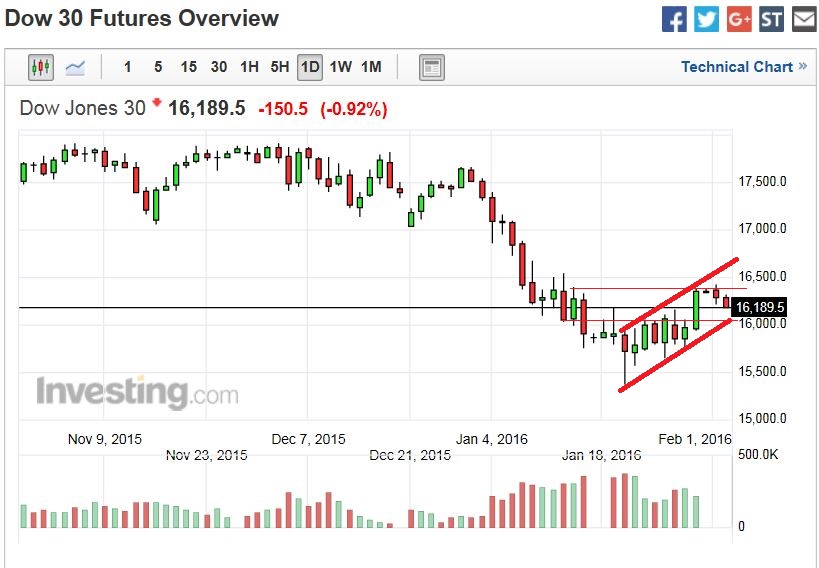Choose the 1W weekly interval
The image size is (819, 568).
click(341, 68)
